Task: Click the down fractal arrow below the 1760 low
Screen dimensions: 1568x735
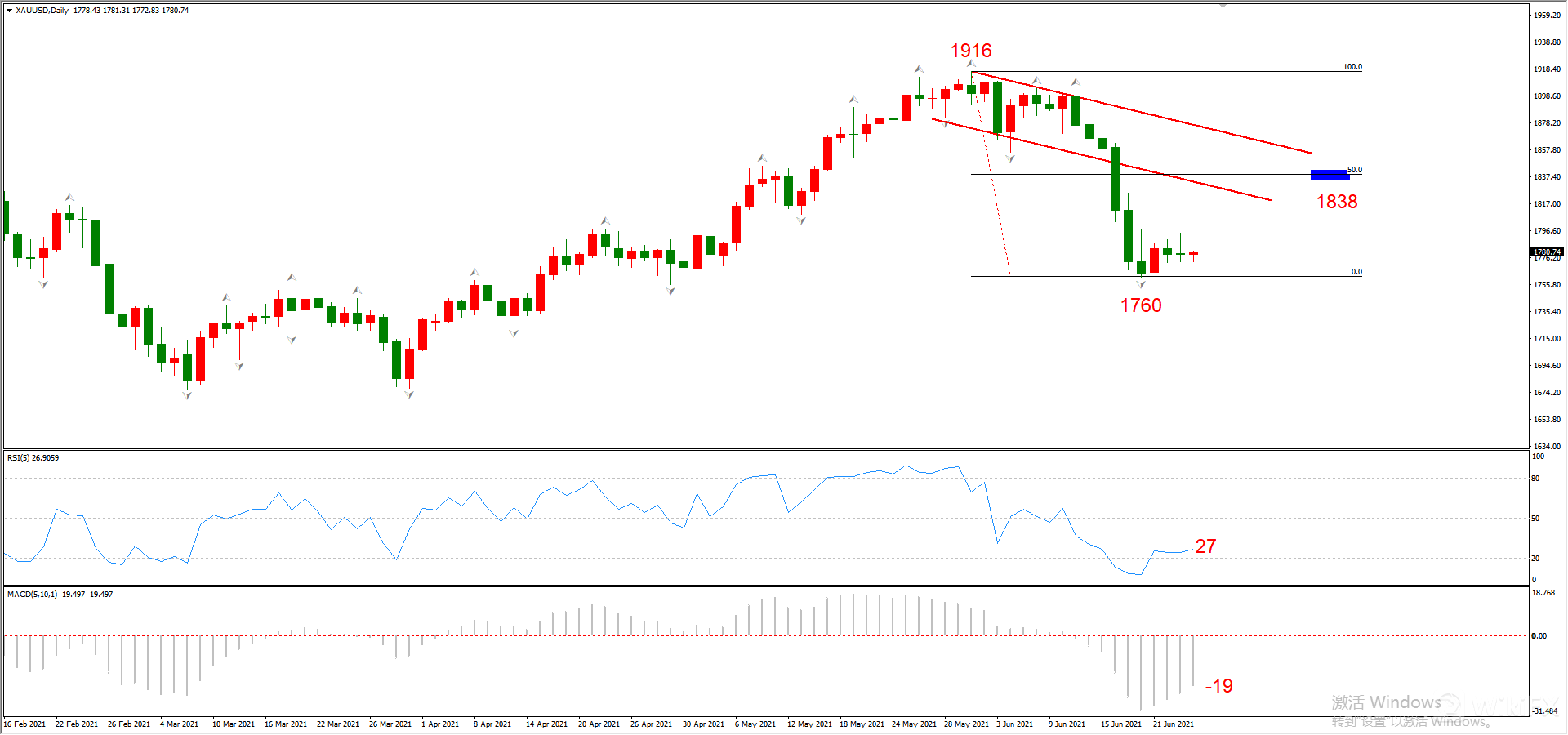Action: [1141, 284]
